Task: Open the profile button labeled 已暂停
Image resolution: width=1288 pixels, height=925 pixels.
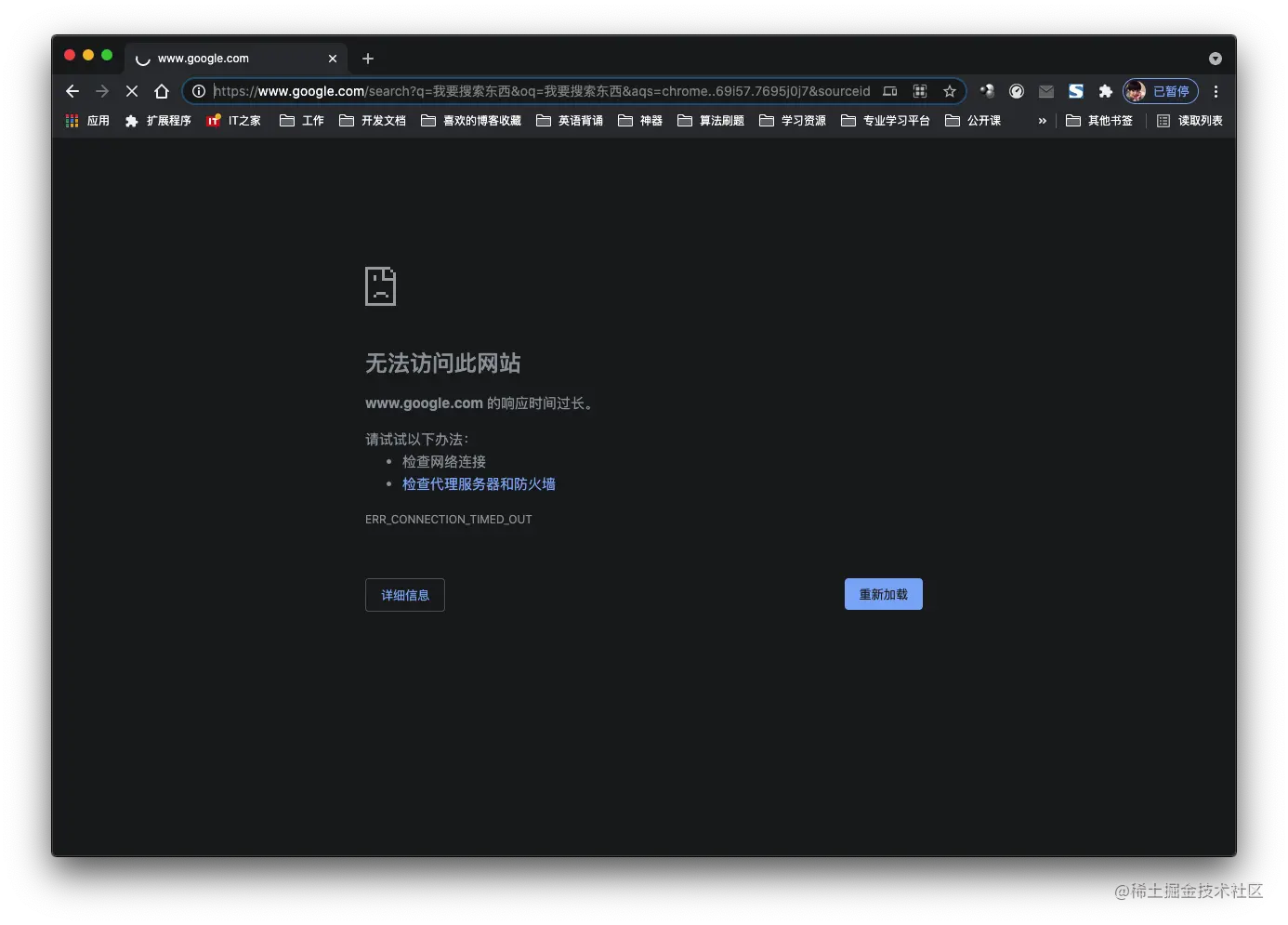Action: point(1161,91)
